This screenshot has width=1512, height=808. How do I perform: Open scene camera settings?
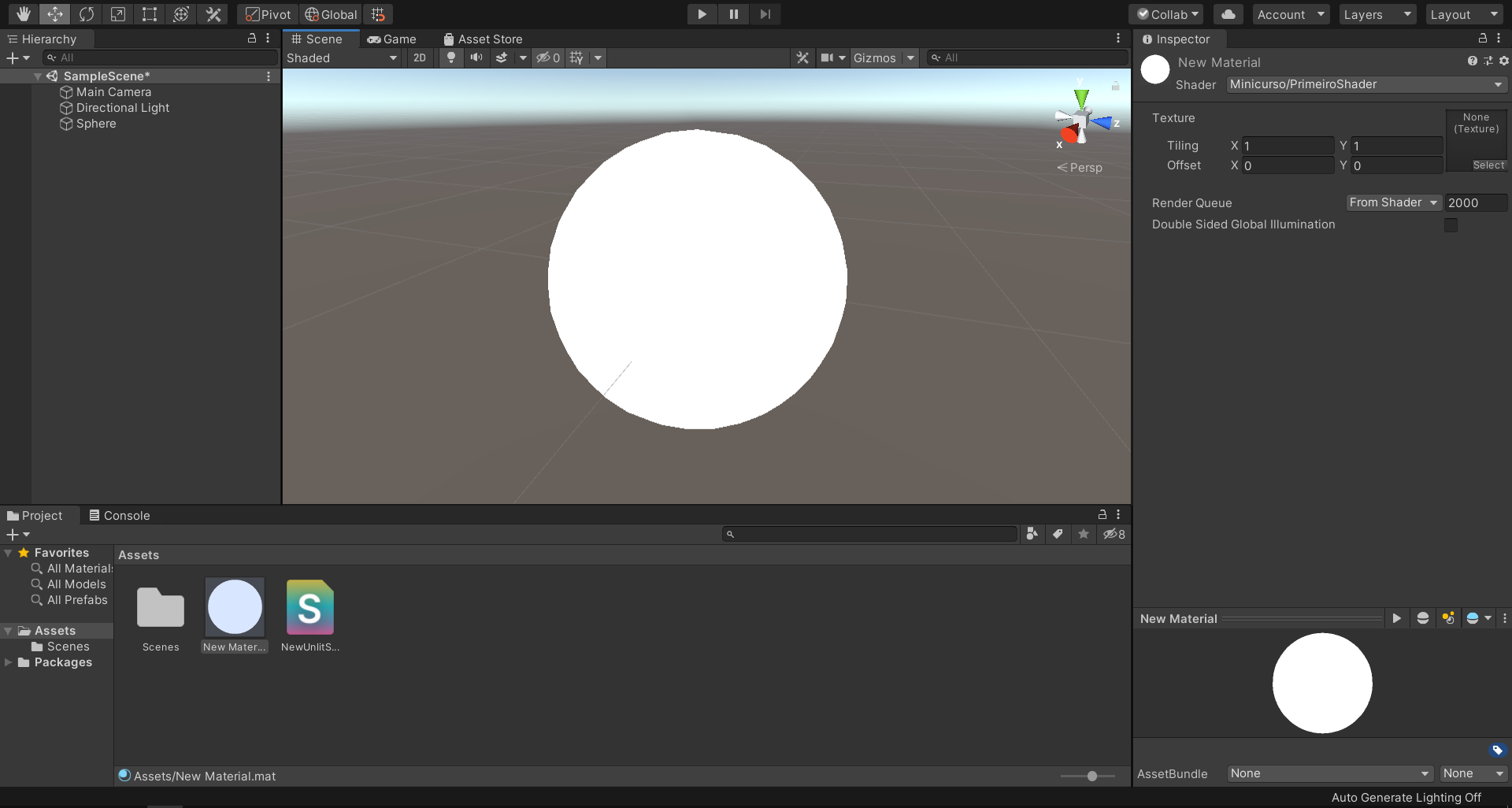click(x=827, y=57)
